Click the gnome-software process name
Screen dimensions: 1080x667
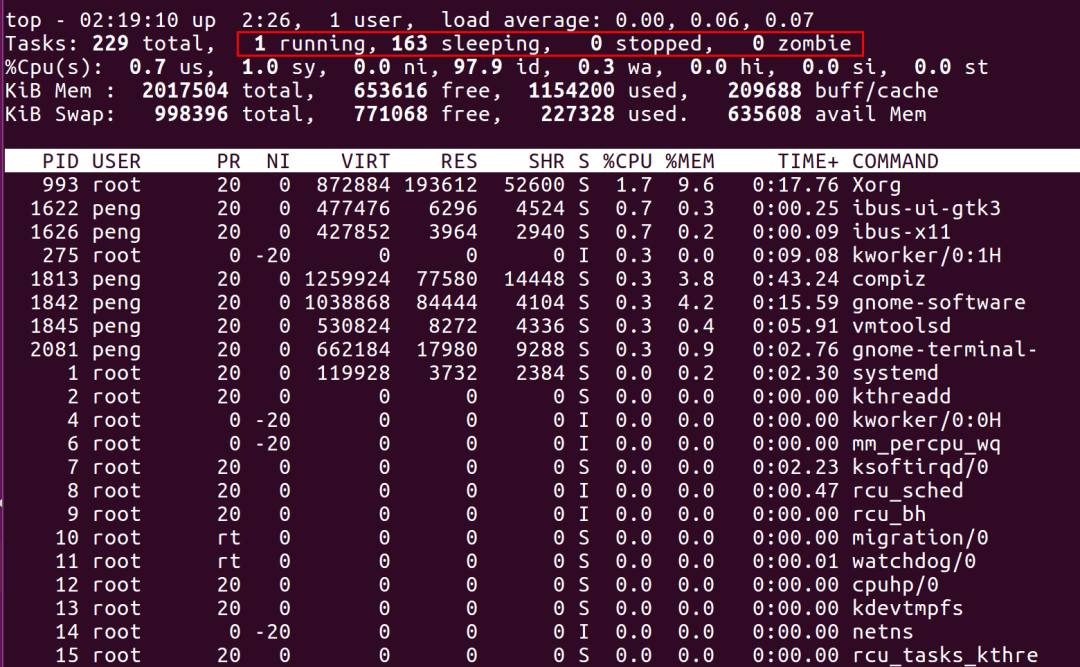[938, 302]
